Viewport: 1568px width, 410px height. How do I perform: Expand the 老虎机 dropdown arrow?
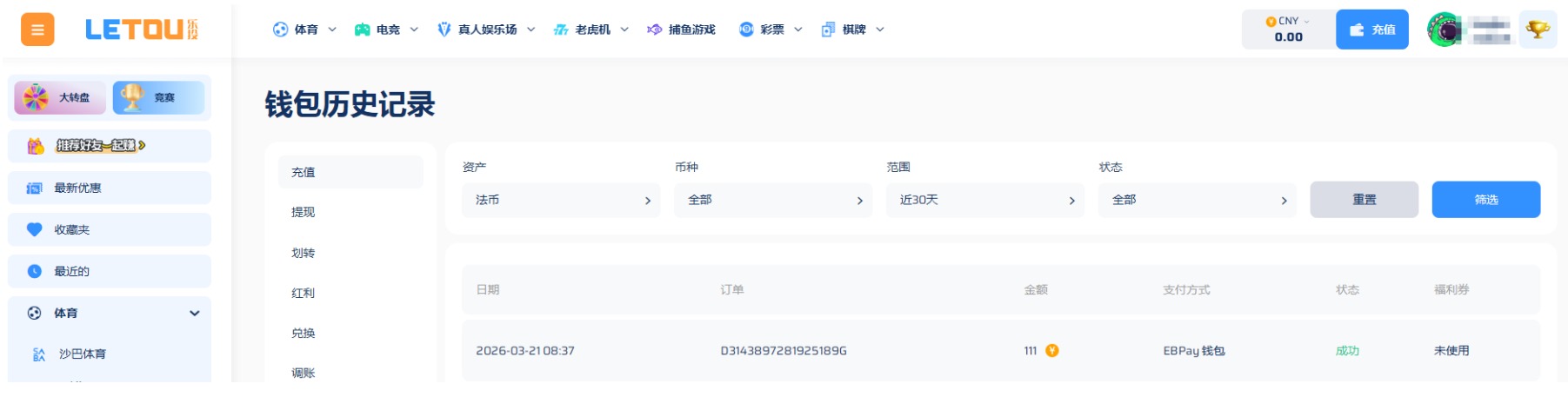tap(624, 30)
